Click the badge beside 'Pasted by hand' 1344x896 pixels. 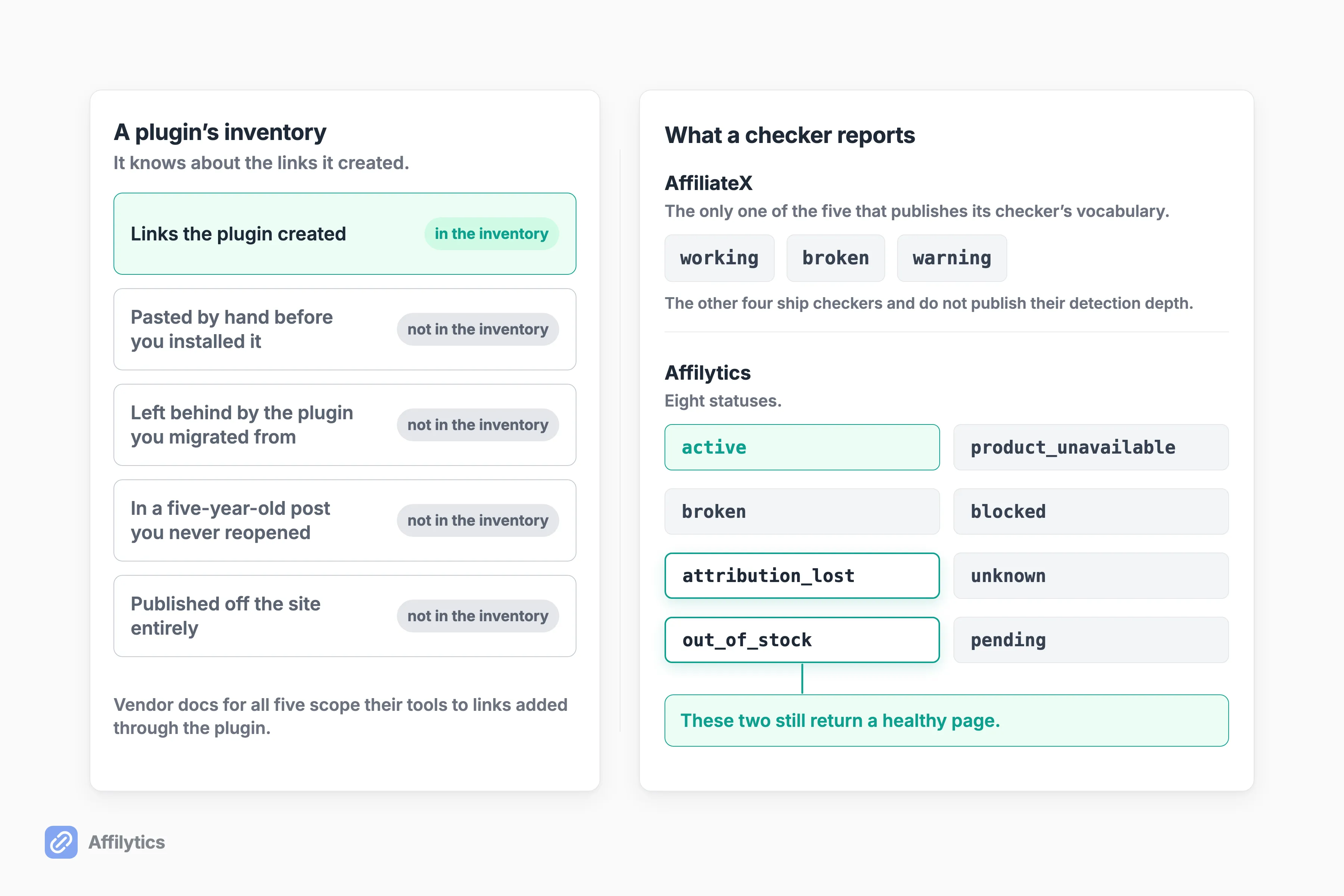point(478,329)
